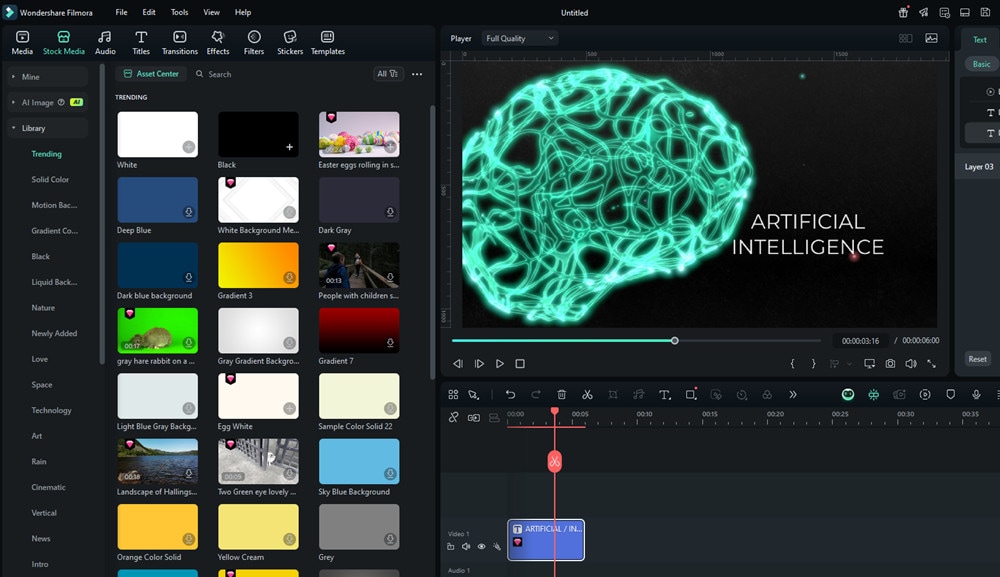Delete the selected clip with trash icon
1000x577 pixels.
[x=562, y=395]
